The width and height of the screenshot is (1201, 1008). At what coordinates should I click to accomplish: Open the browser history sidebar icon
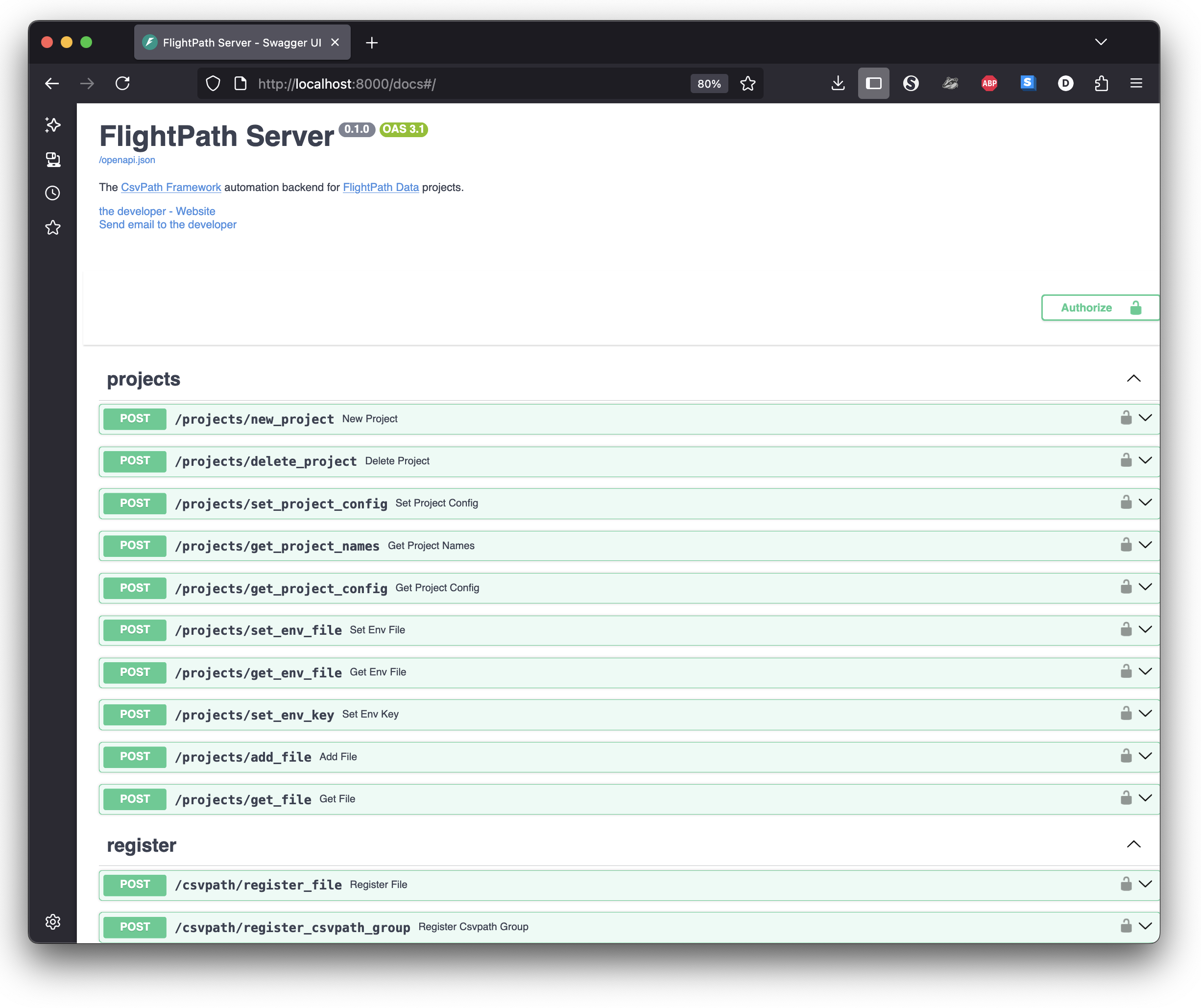[52, 193]
